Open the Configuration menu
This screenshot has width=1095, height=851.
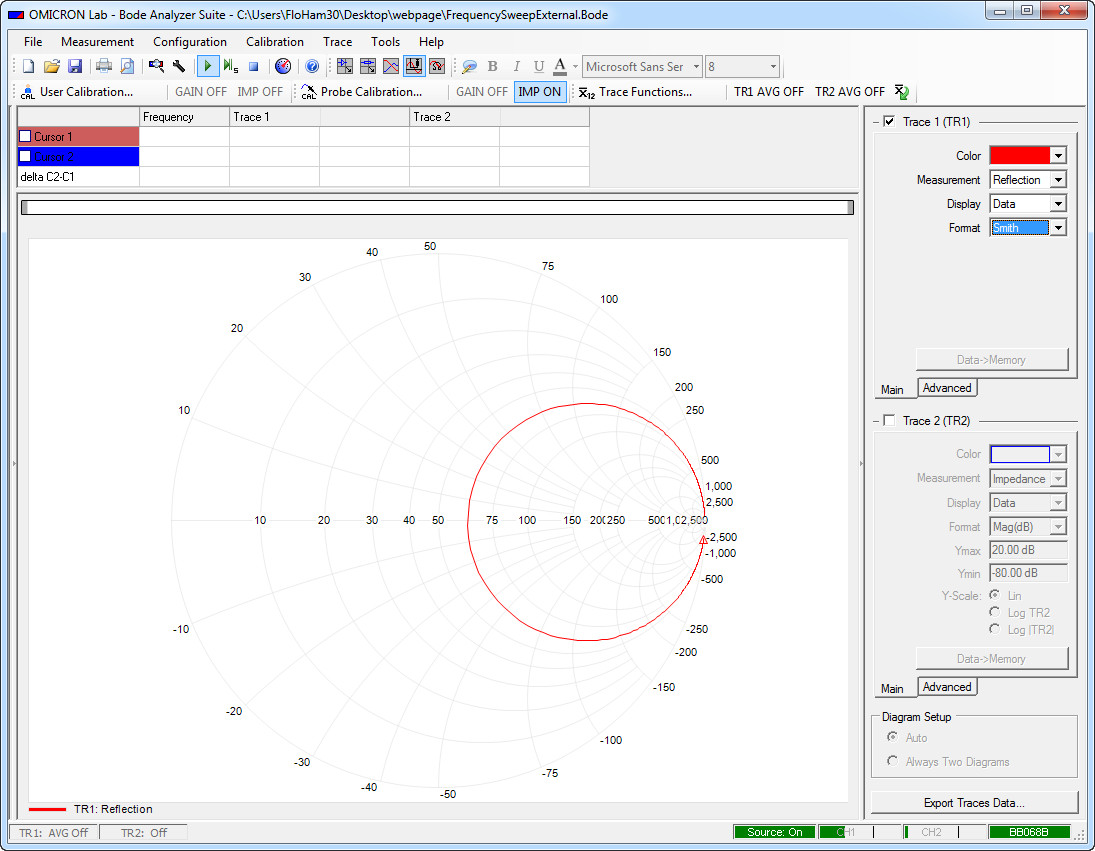(x=190, y=42)
